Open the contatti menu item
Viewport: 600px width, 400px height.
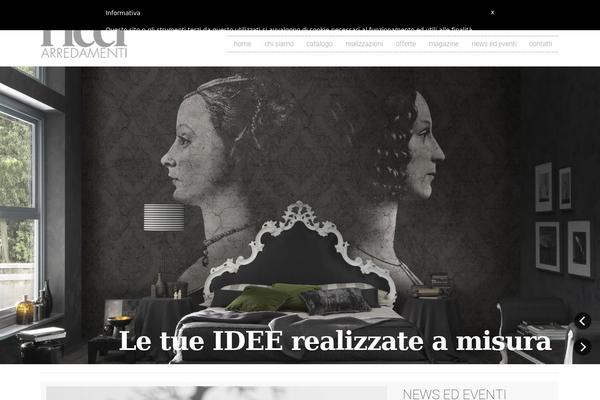tap(540, 44)
